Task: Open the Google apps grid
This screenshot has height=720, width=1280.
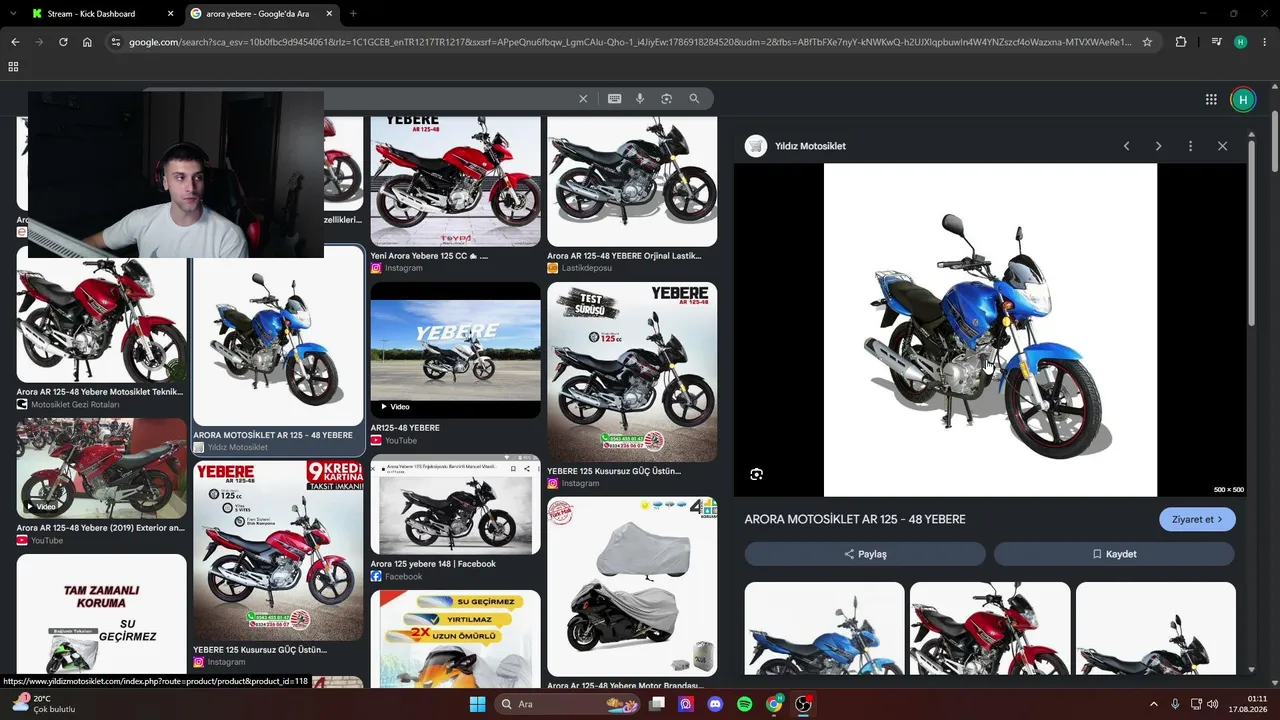Action: coord(1211,99)
